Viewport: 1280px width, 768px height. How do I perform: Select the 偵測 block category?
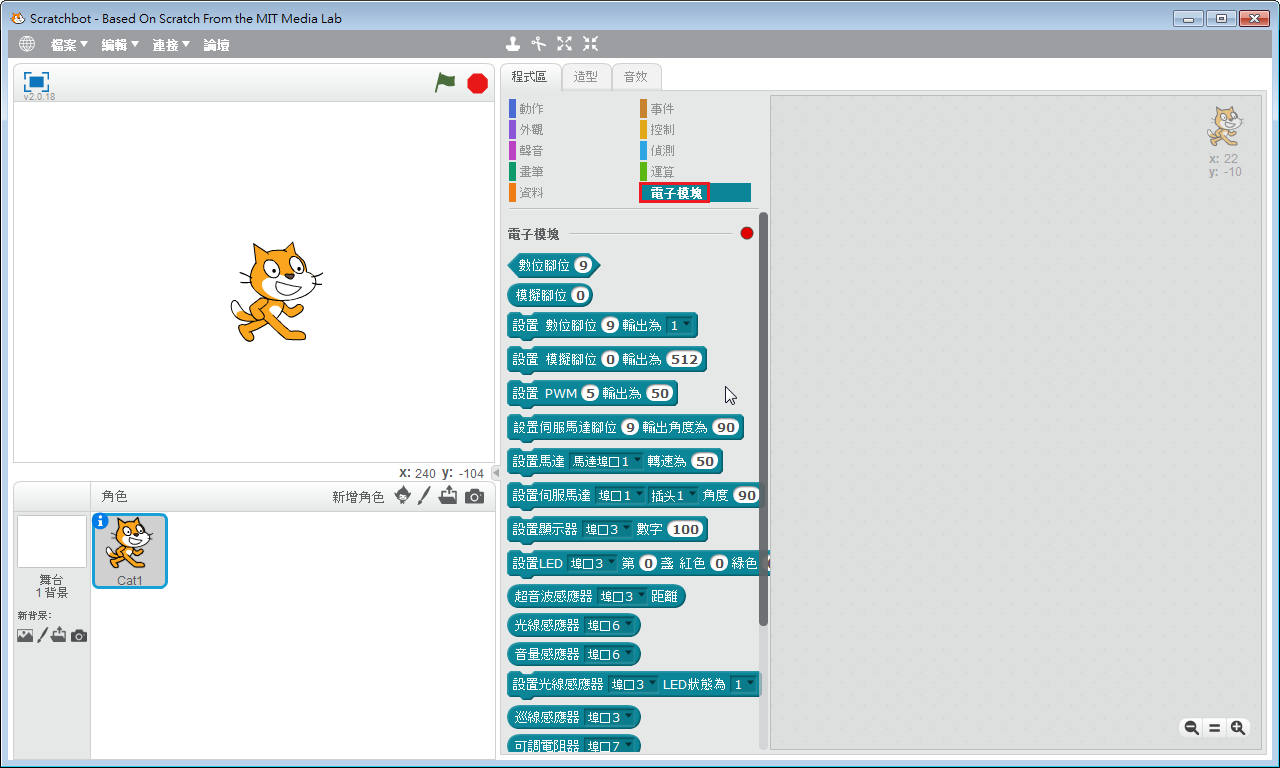[x=695, y=150]
